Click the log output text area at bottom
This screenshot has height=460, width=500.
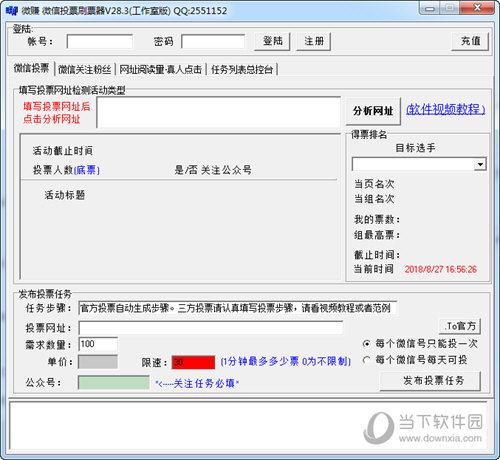coord(248,426)
